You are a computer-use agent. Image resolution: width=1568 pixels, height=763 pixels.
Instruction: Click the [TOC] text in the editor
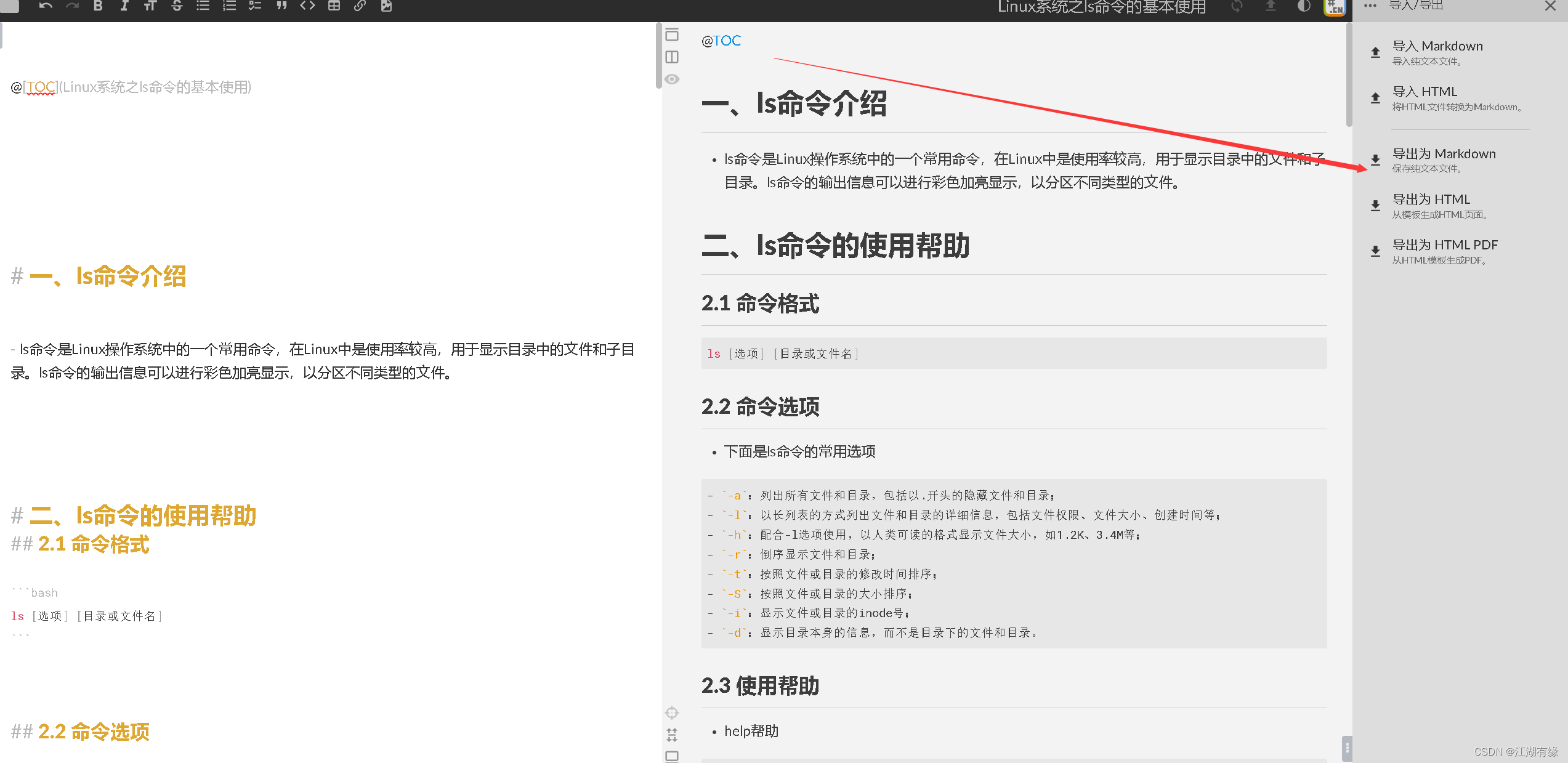(41, 87)
